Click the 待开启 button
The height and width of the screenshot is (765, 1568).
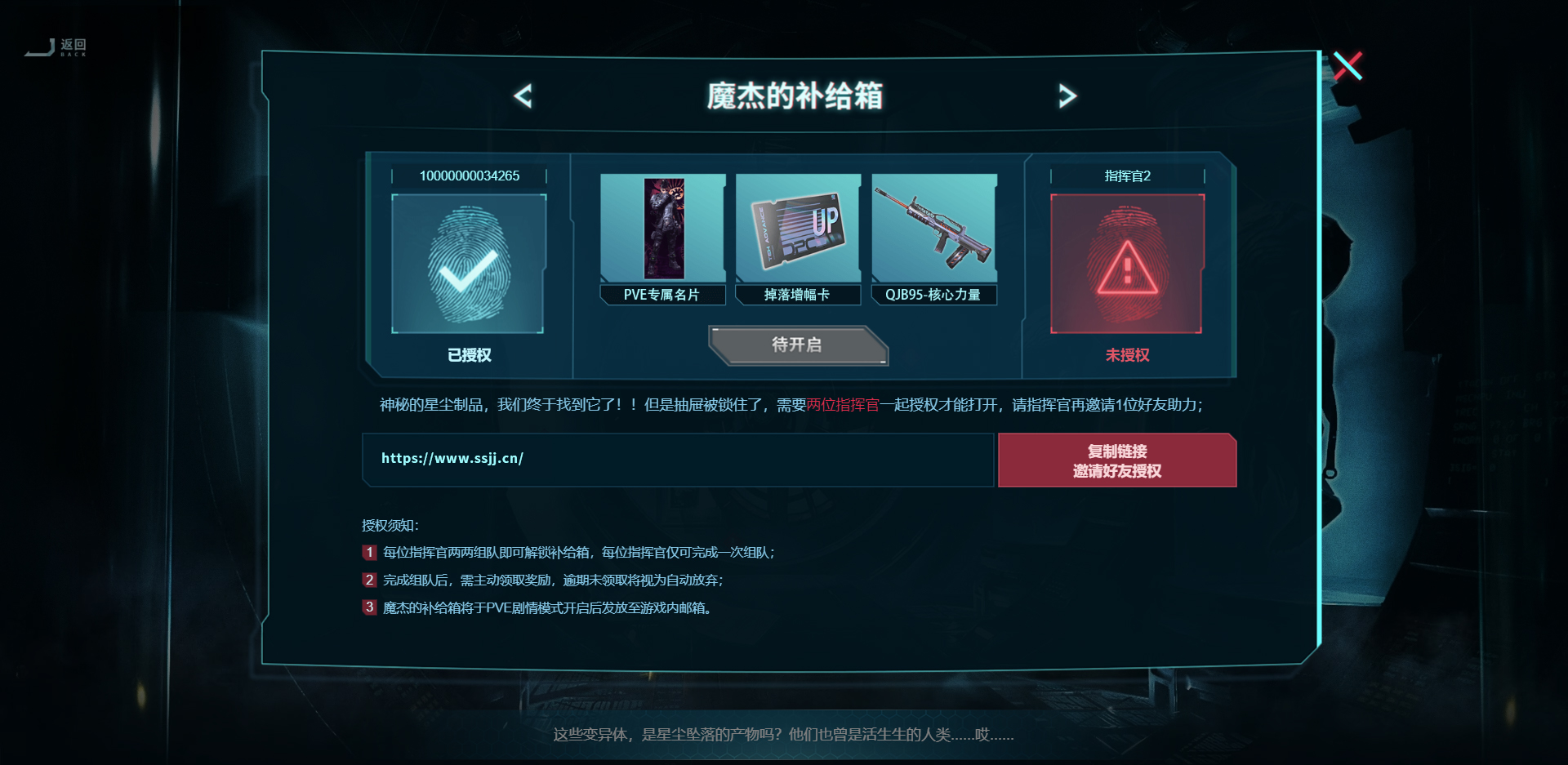(798, 345)
